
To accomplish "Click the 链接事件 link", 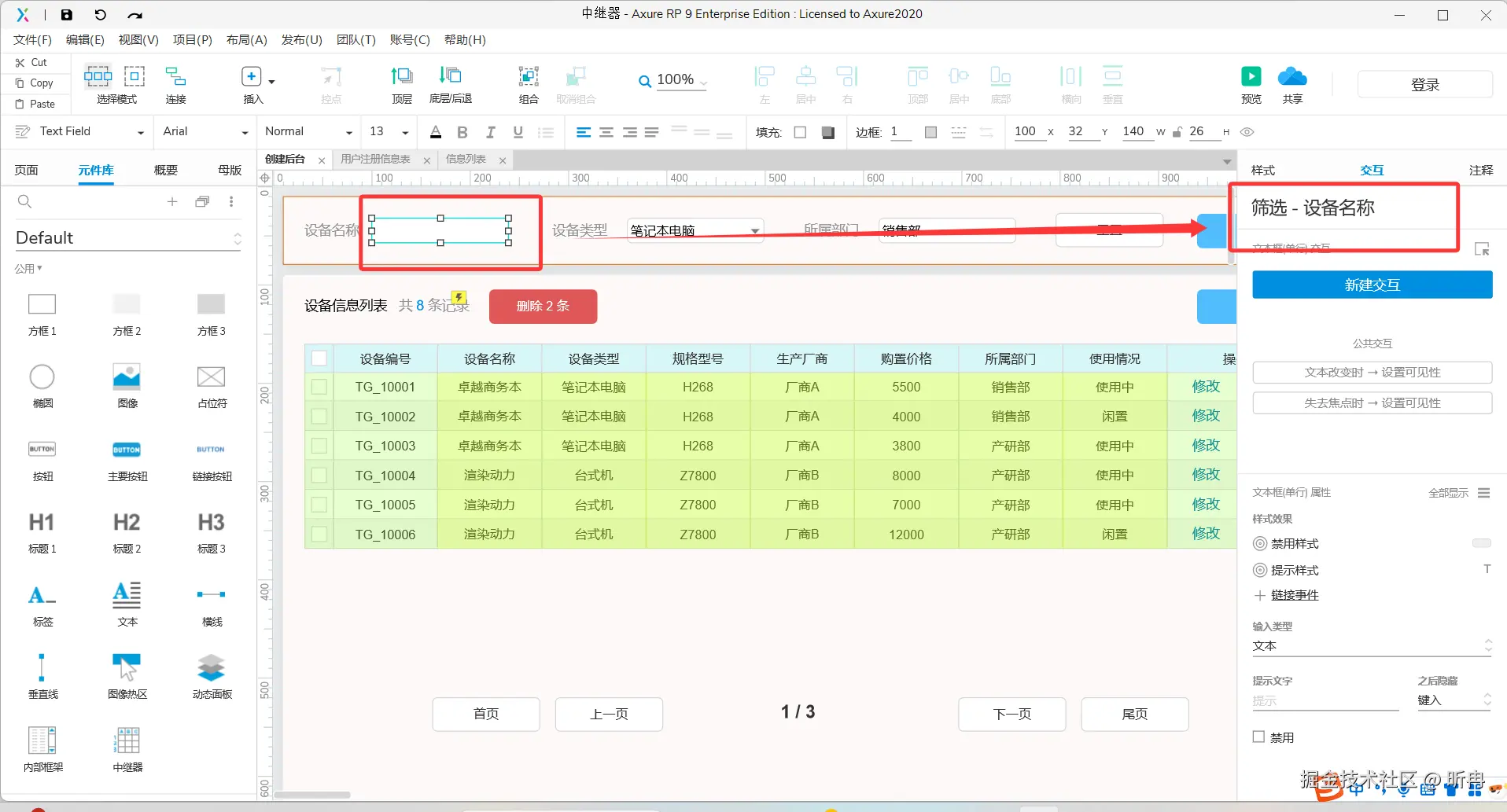I will (x=1295, y=595).
